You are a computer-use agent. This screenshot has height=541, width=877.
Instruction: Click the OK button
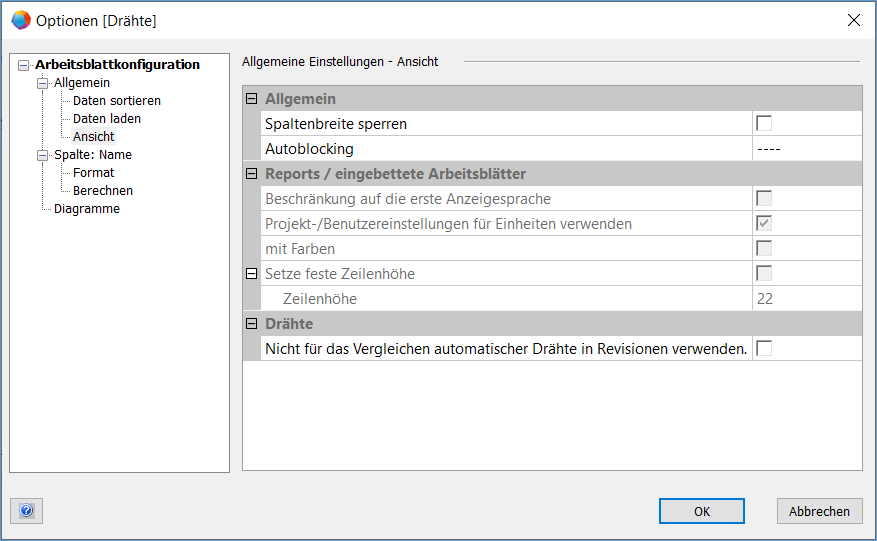tap(701, 511)
